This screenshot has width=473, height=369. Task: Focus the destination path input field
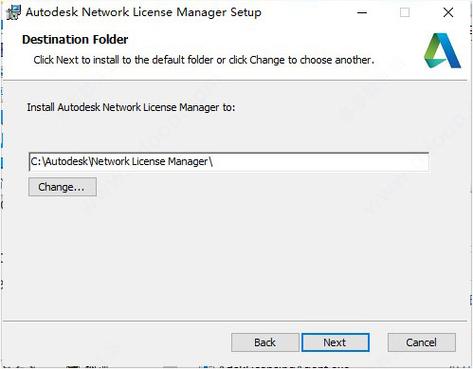point(229,162)
